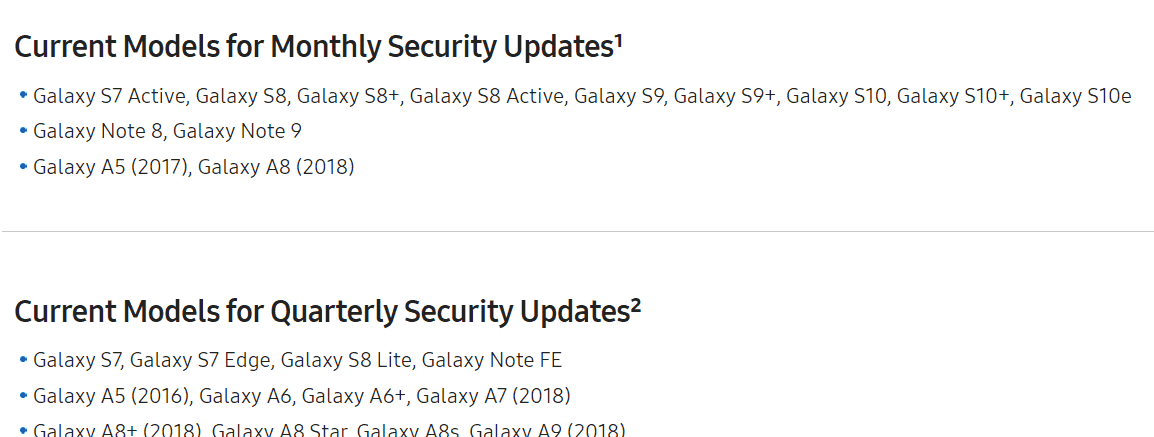Click the bullet before Galaxy Note 8

click(x=23, y=131)
